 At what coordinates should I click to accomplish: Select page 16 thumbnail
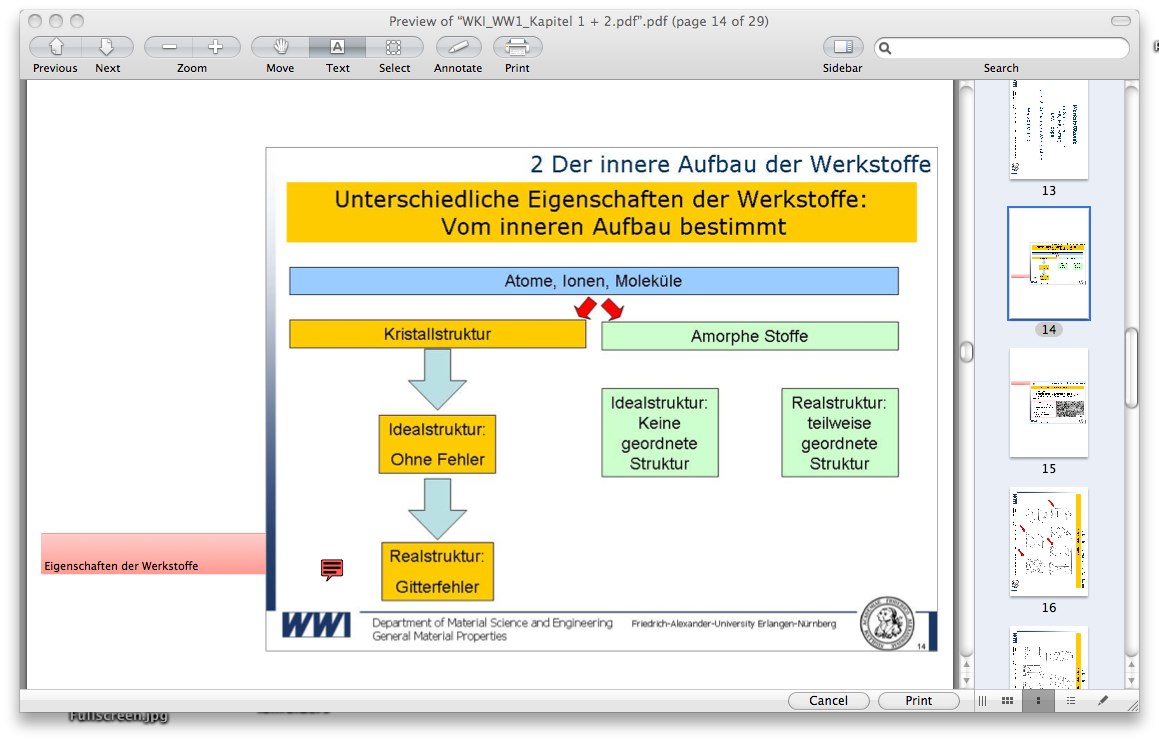[1049, 541]
